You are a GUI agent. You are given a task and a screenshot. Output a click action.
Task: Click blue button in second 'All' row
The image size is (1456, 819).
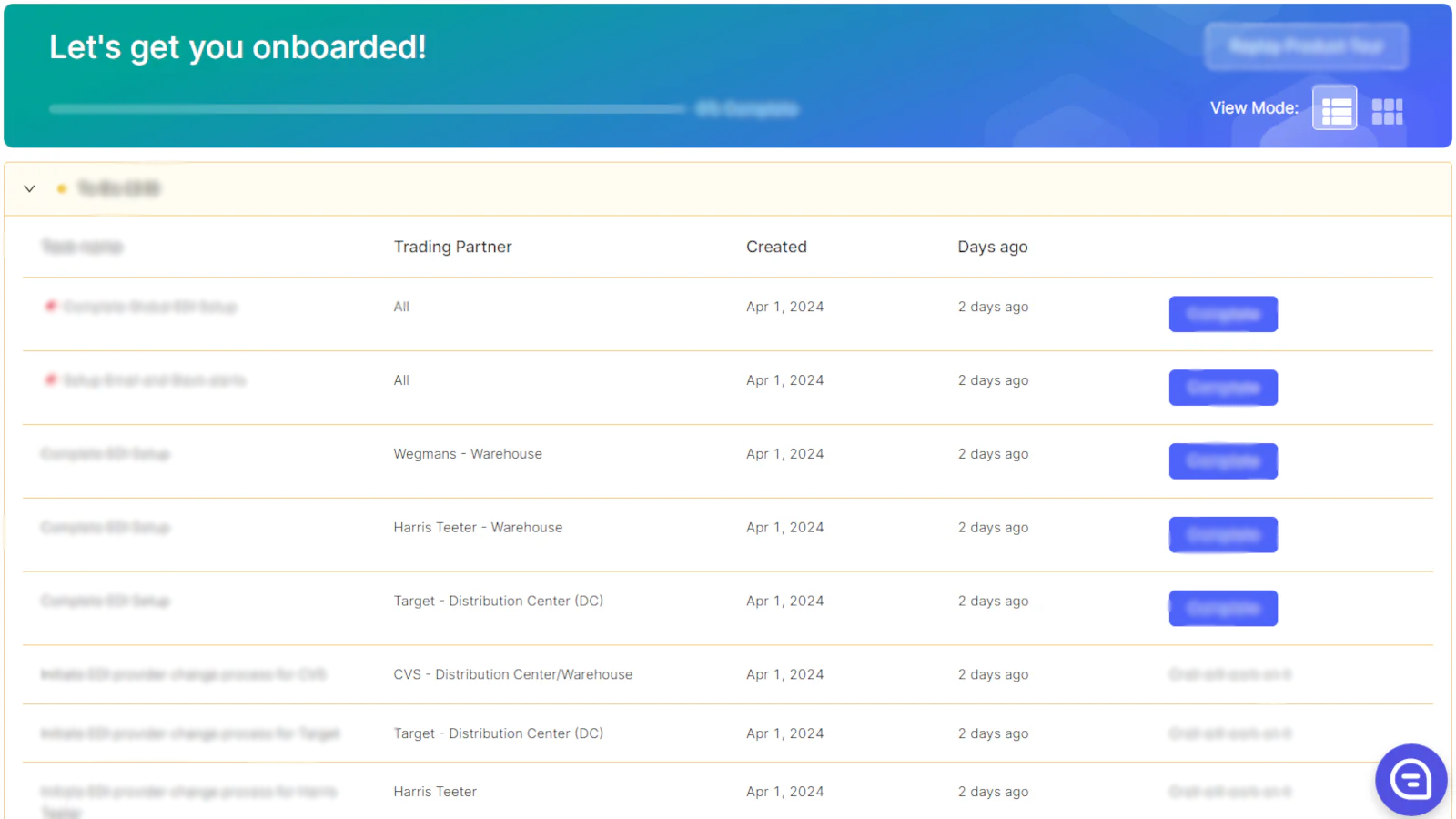(1223, 388)
